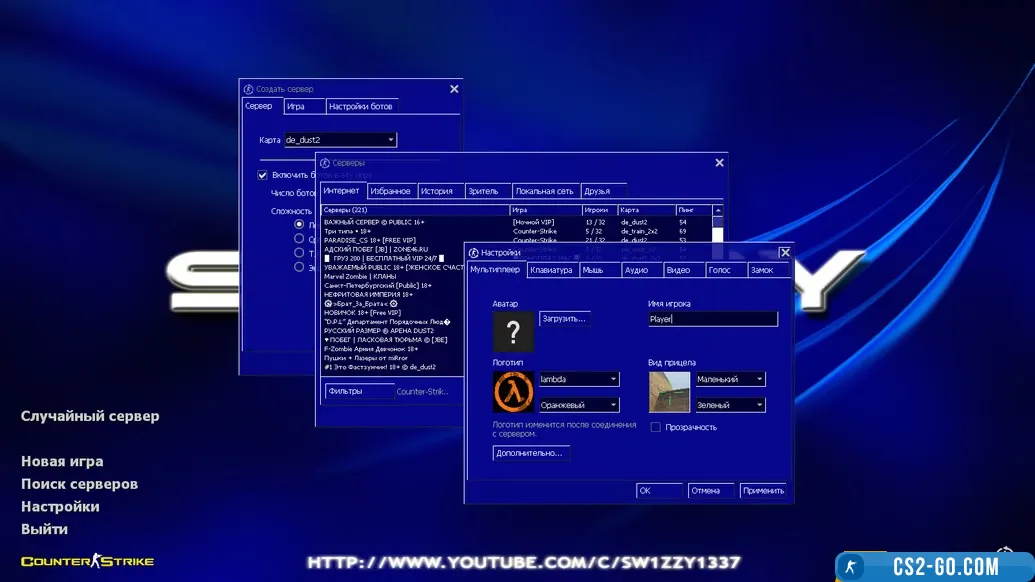The width and height of the screenshot is (1035, 582).
Task: Click the lambda logo spray preview
Action: coord(514,392)
